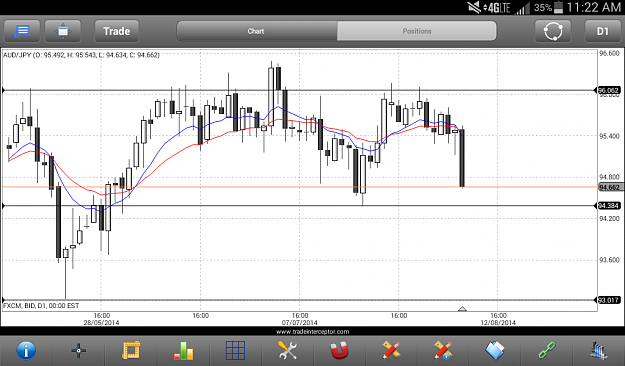Select the yellow measuring ruler frame tool

(131, 351)
